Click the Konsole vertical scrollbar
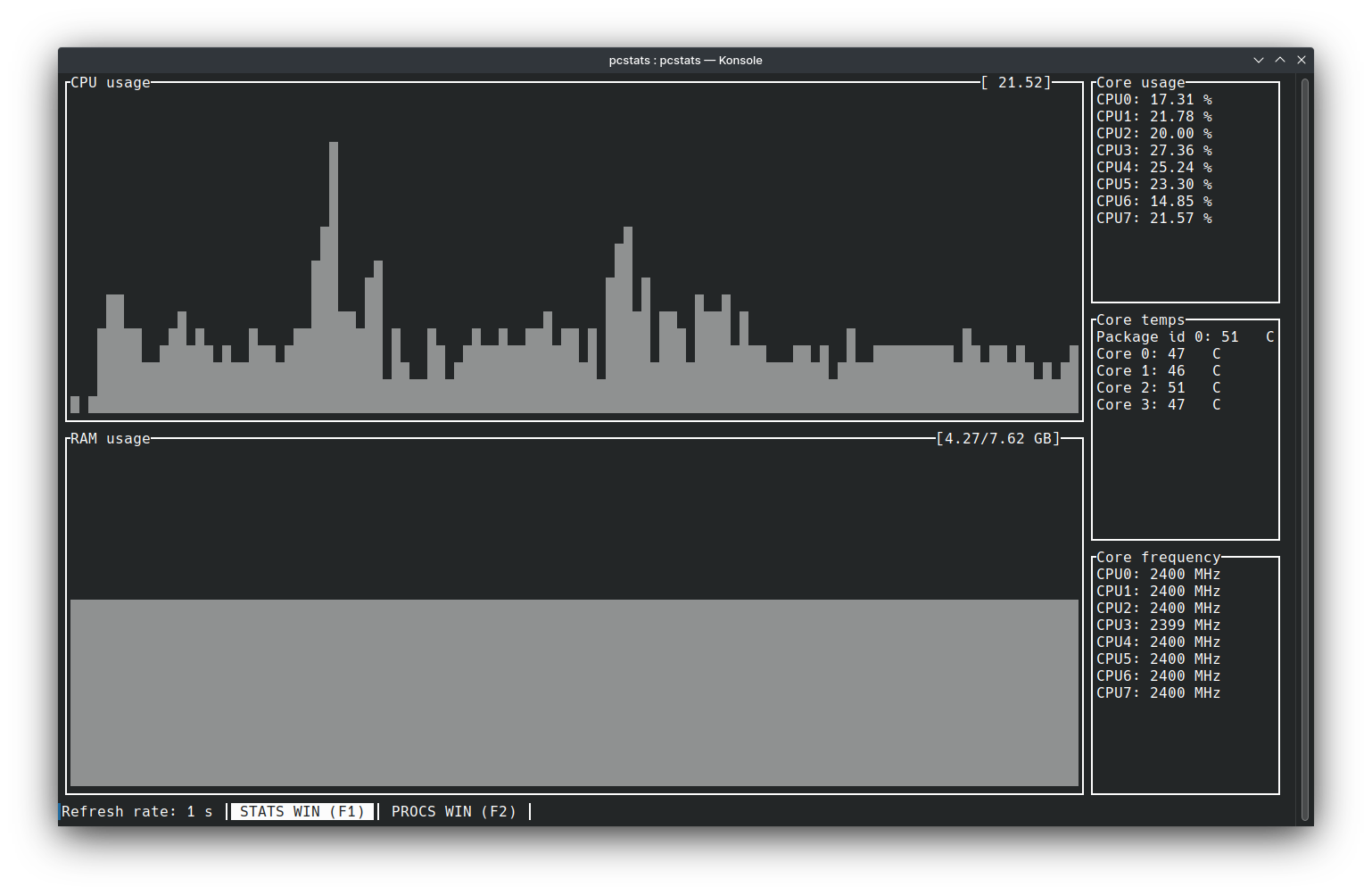 click(1304, 446)
